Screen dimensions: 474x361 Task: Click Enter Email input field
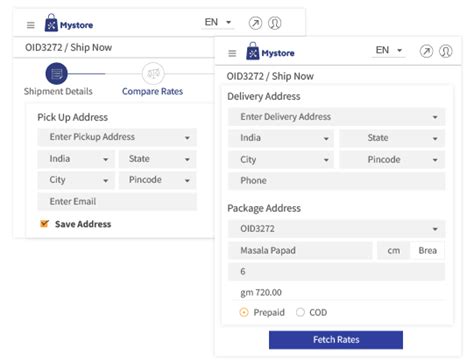click(x=117, y=201)
